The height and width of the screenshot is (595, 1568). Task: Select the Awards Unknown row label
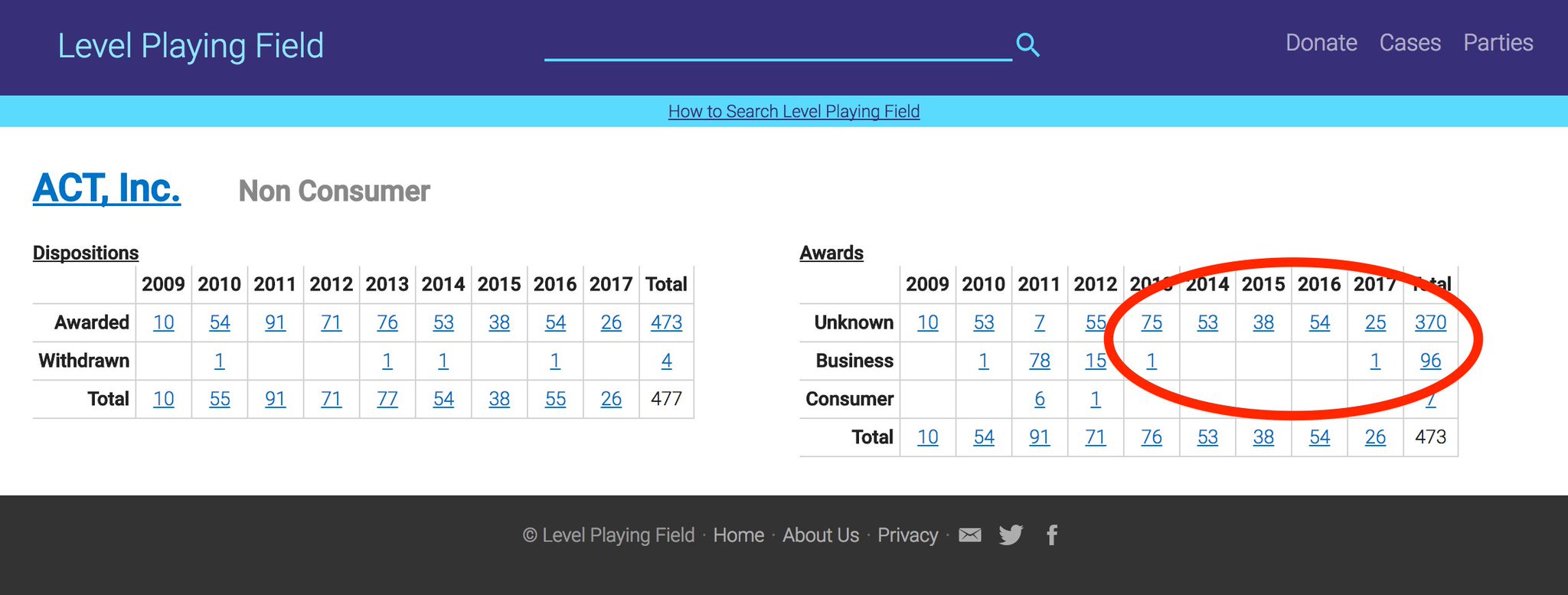pyautogui.click(x=854, y=322)
